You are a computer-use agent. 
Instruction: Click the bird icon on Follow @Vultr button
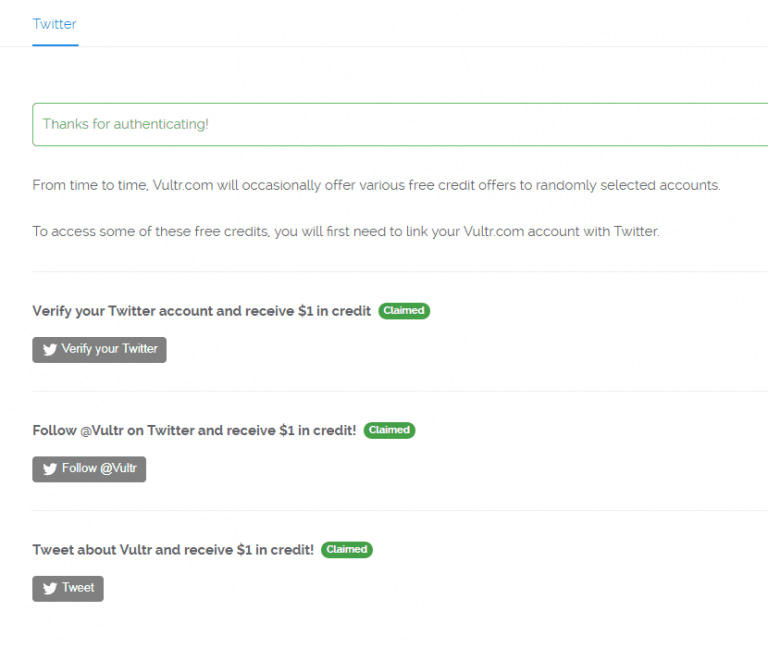tap(49, 469)
